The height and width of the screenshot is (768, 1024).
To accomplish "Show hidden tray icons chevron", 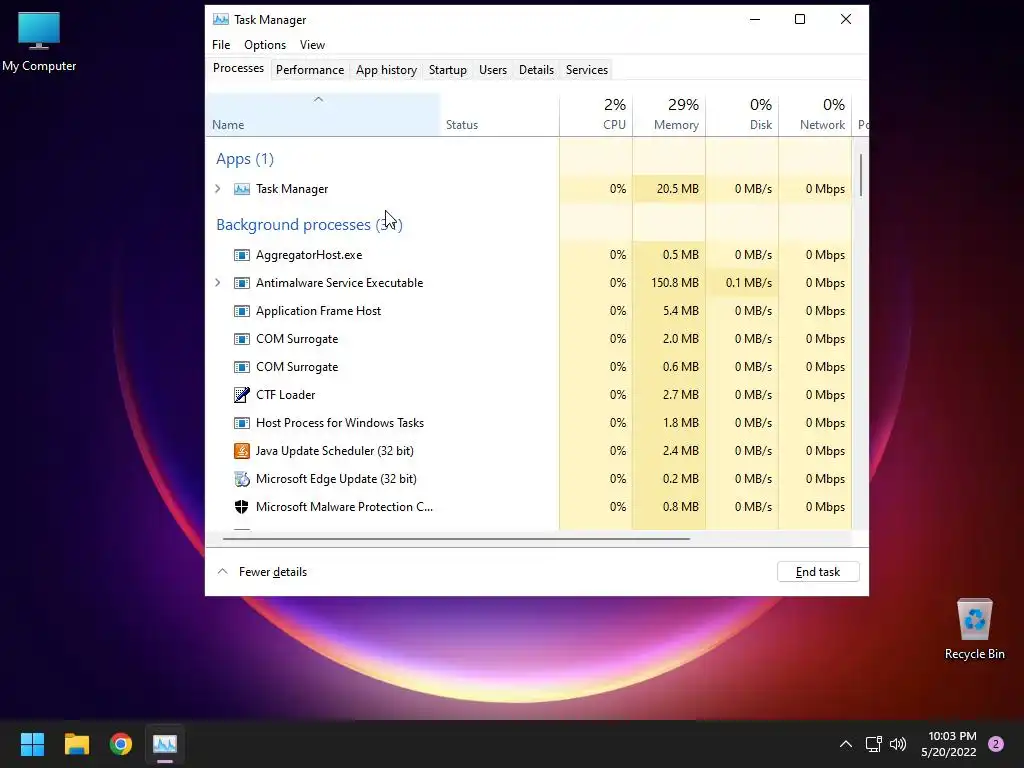I will click(x=846, y=744).
